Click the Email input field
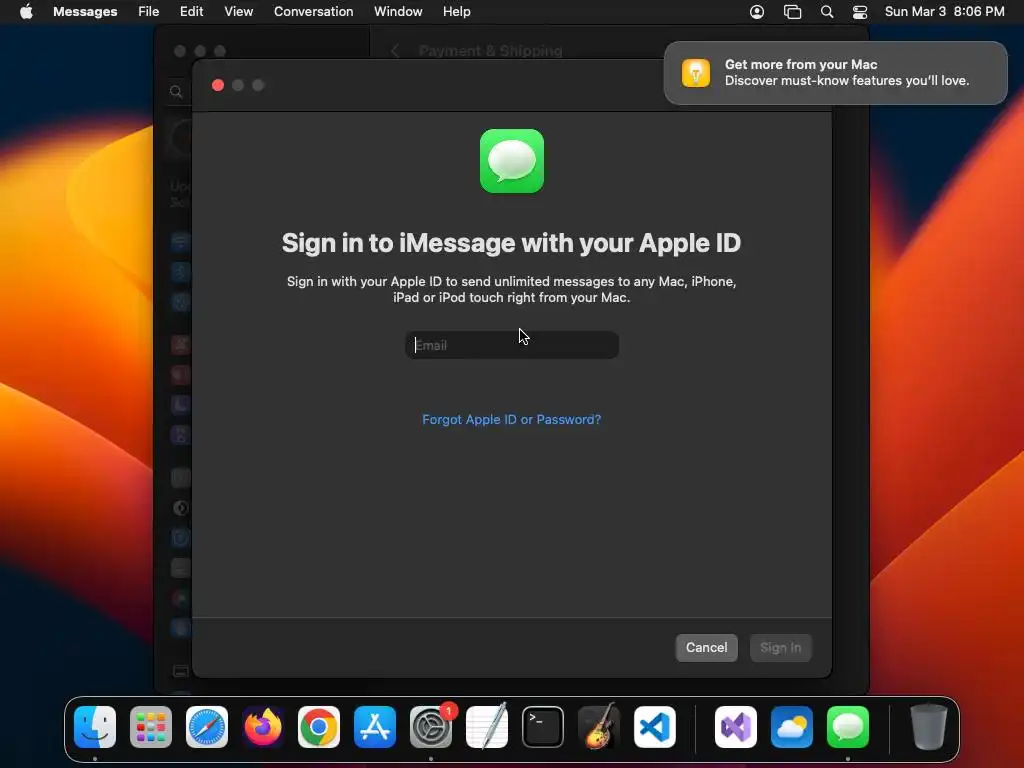1024x768 pixels. 512,345
